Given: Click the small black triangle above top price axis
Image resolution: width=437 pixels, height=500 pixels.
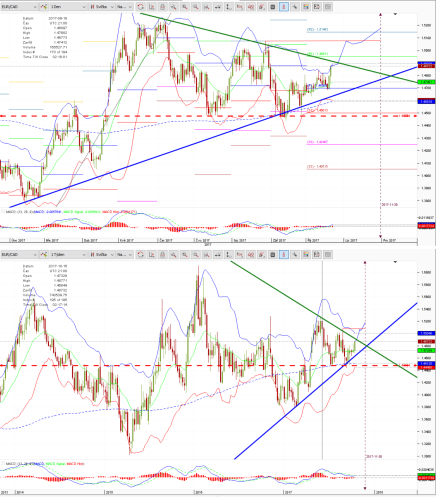Looking at the screenshot, I should (x=395, y=14).
